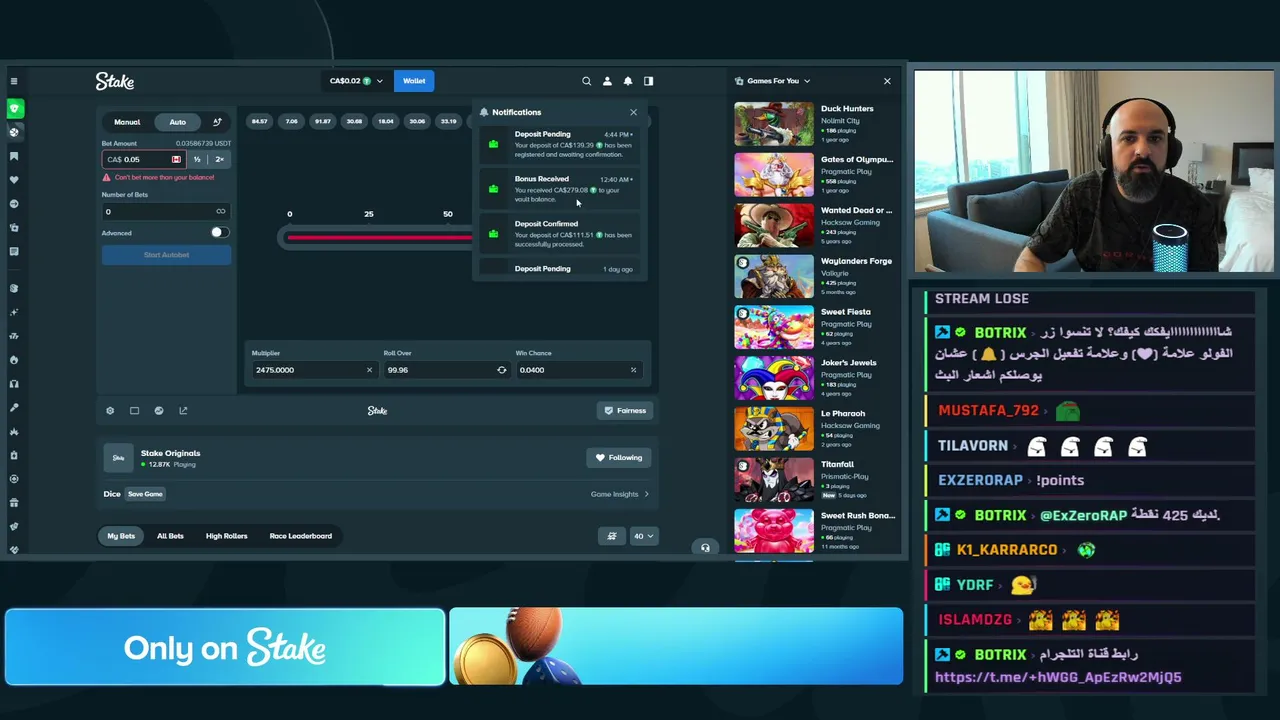Open the live support headset icon
The height and width of the screenshot is (720, 1280).
[705, 548]
